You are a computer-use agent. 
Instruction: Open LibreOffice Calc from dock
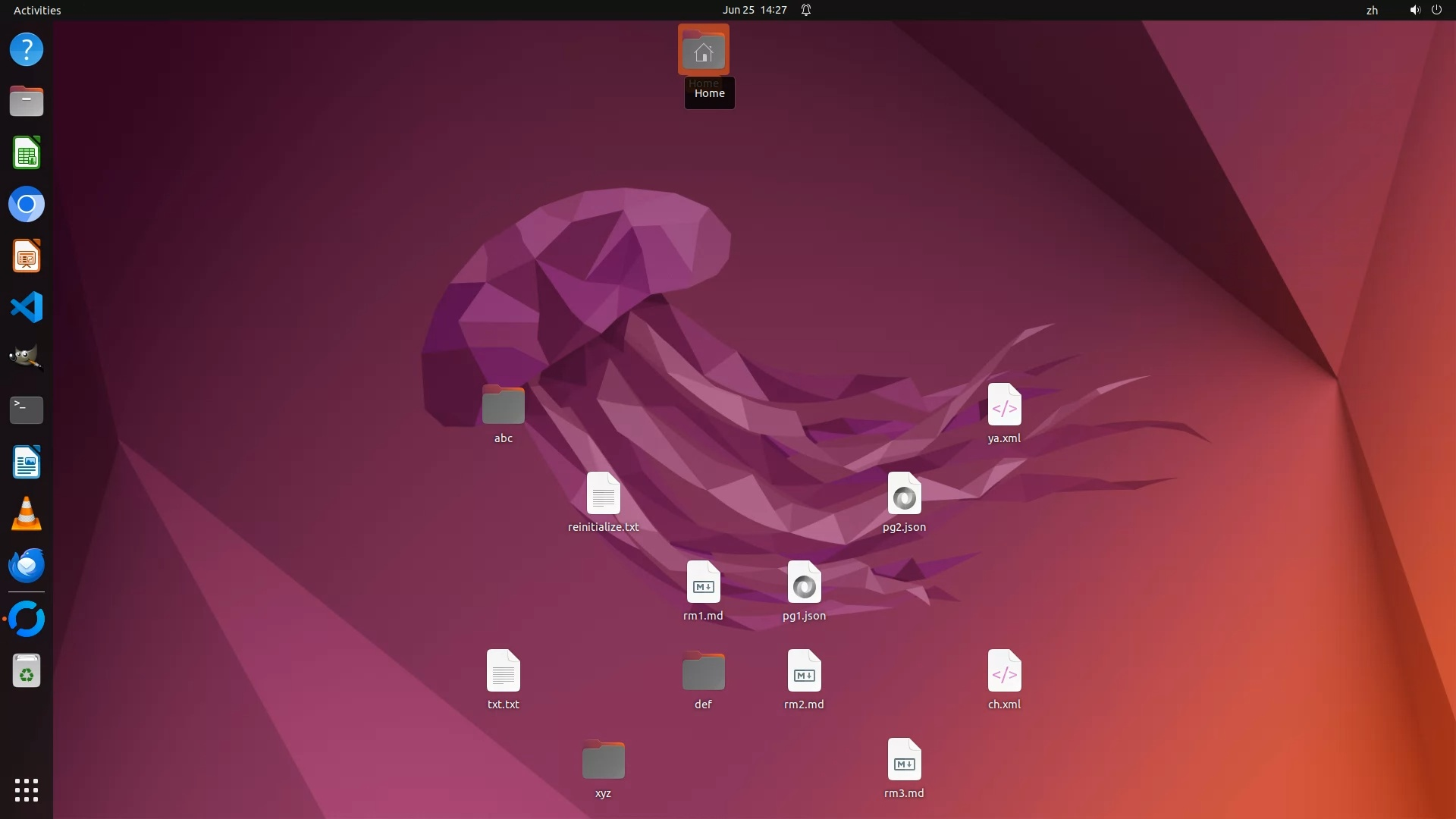pos(27,153)
